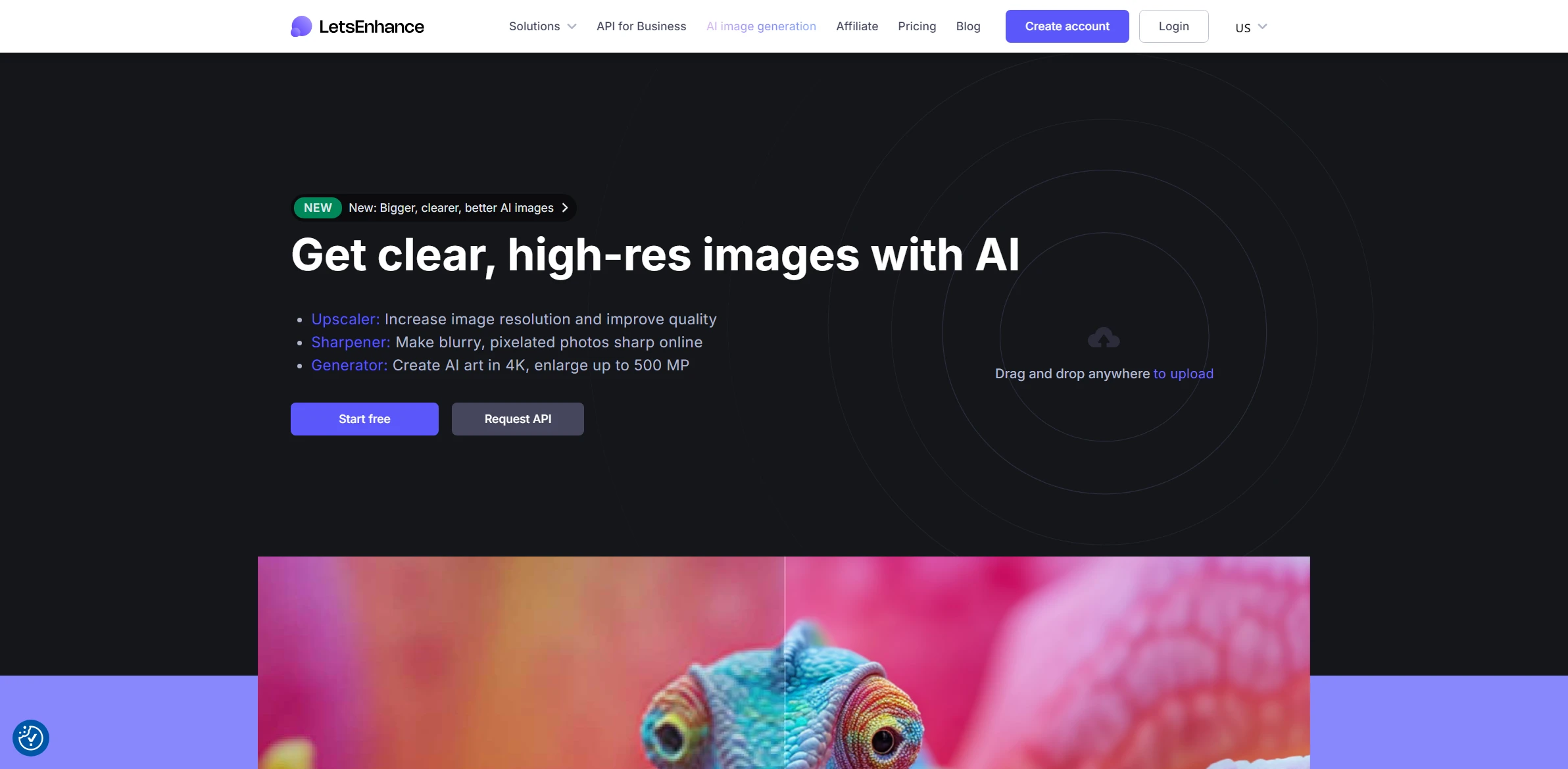Click the Start free button

(x=364, y=418)
